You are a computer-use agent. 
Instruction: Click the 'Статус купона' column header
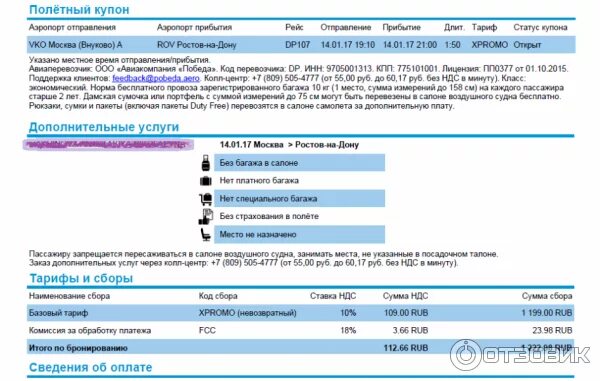540,27
